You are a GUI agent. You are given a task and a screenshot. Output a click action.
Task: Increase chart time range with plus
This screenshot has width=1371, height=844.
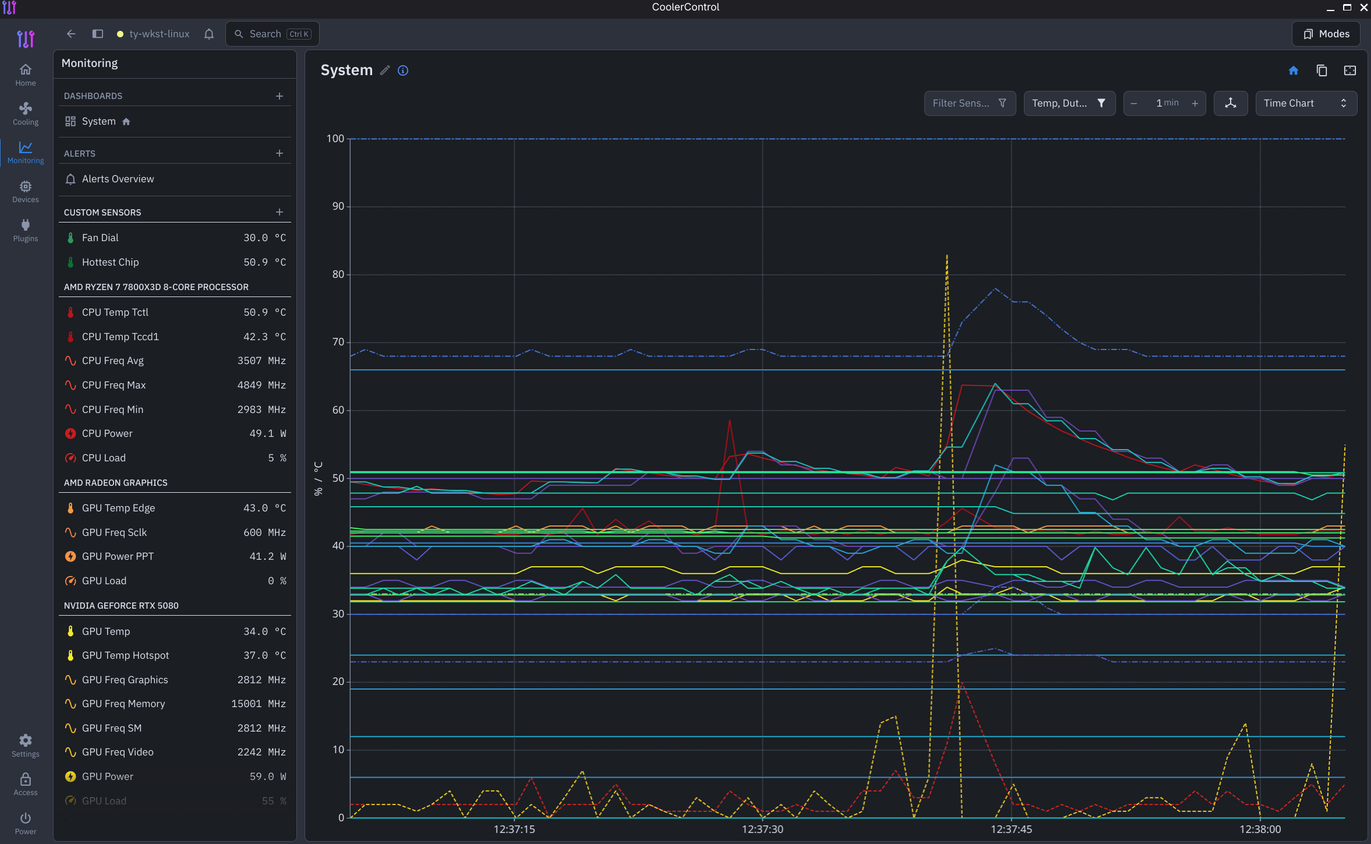coord(1194,103)
